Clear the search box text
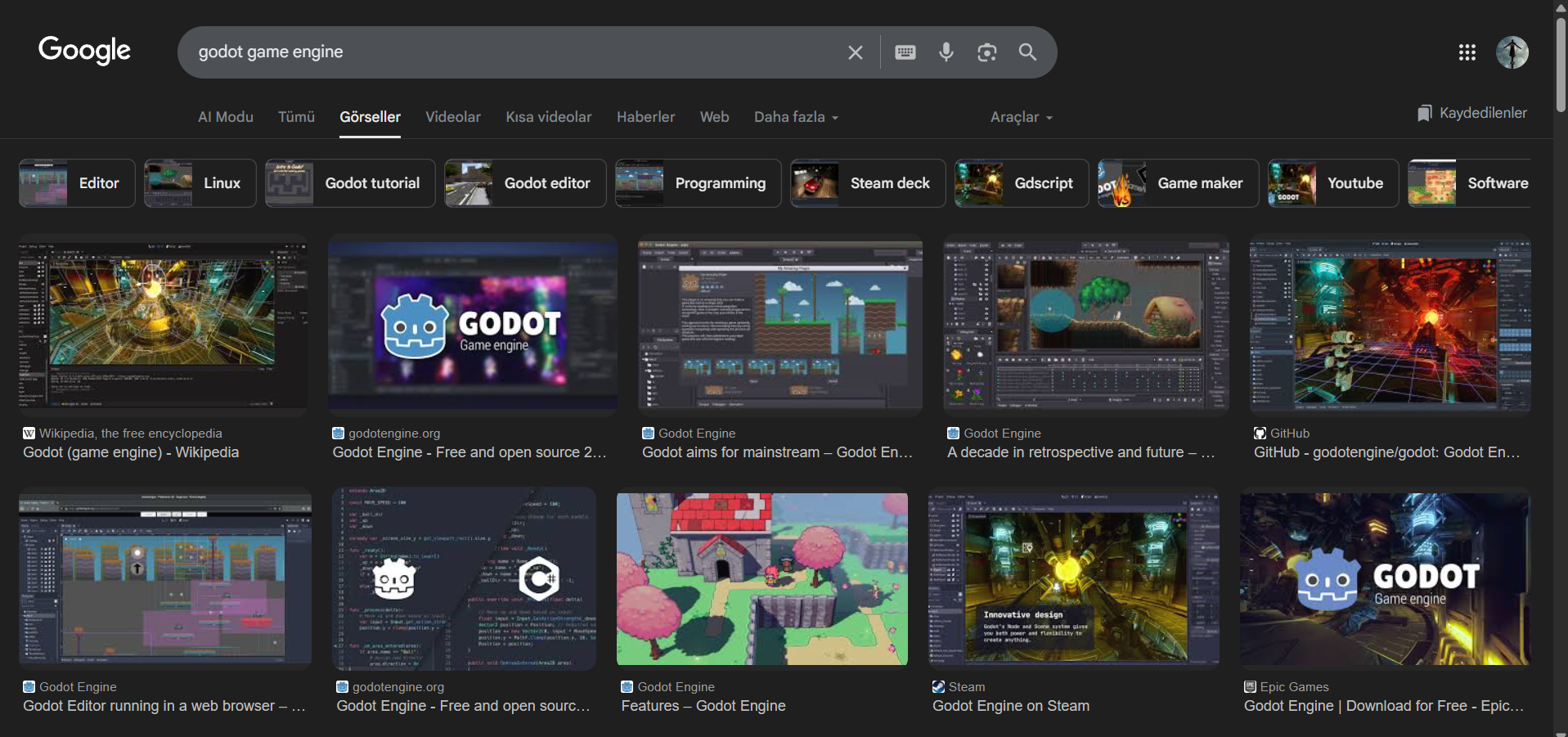The height and width of the screenshot is (737, 1568). click(855, 52)
